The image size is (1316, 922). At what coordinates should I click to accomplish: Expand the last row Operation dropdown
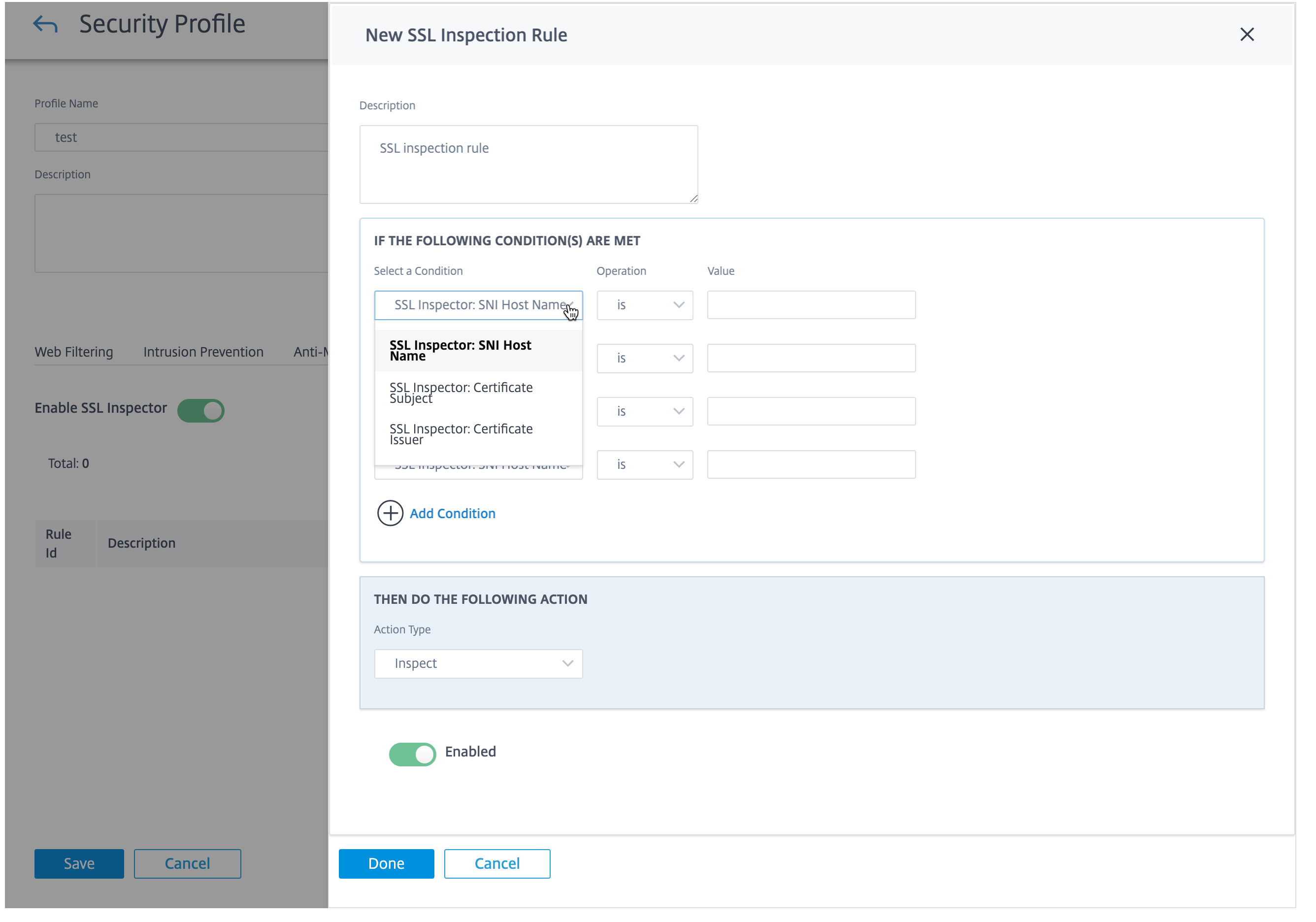[x=645, y=464]
